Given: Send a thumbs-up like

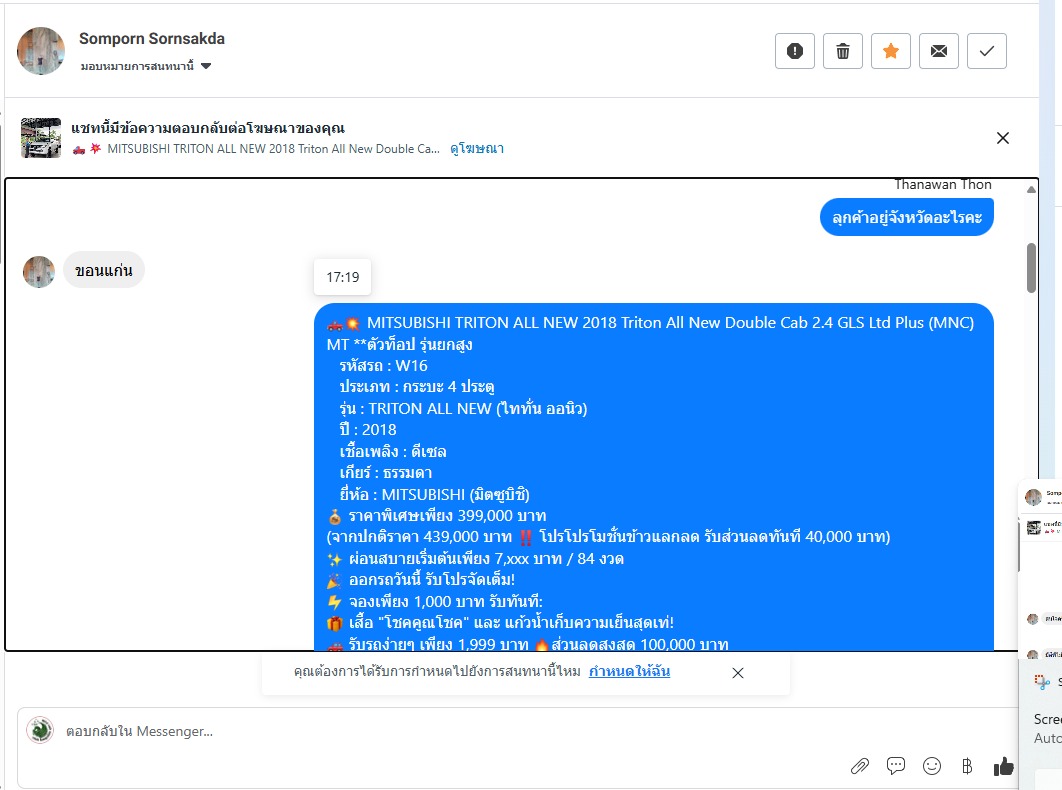Looking at the screenshot, I should 1003,766.
